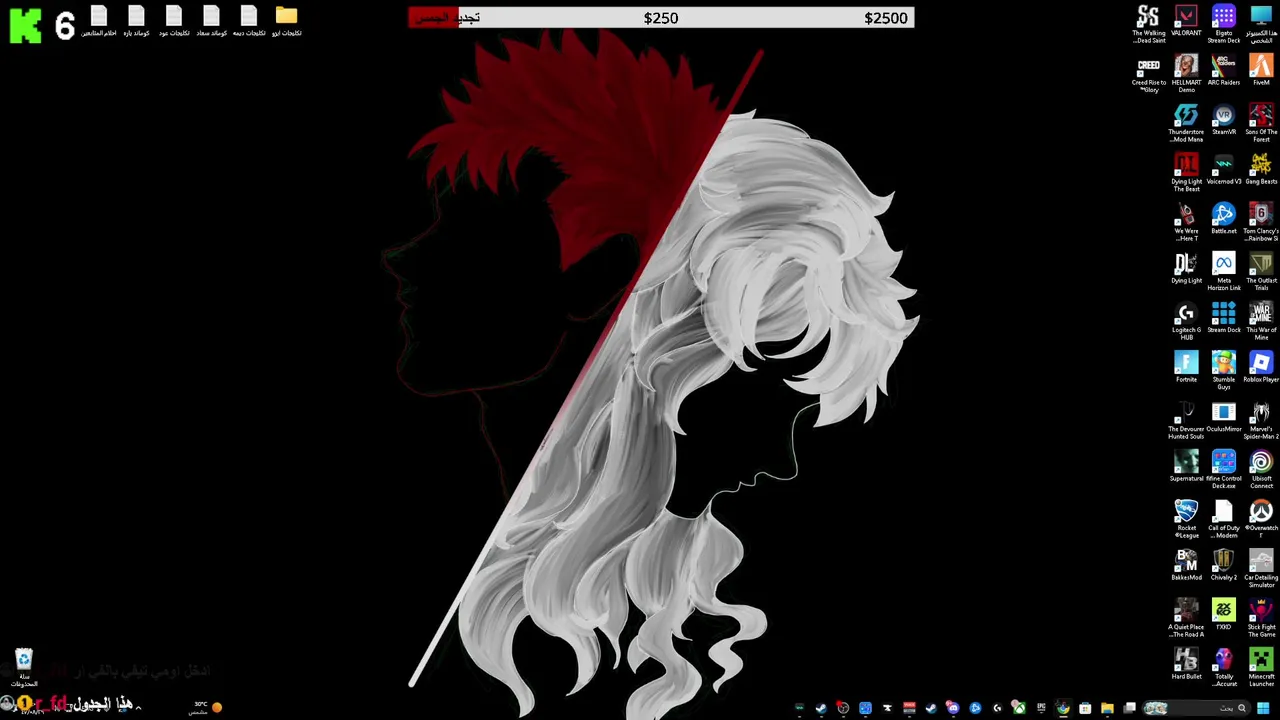The width and height of the screenshot is (1280, 720).
Task: Launch Creed Rise to Glory
Action: [x=1149, y=73]
